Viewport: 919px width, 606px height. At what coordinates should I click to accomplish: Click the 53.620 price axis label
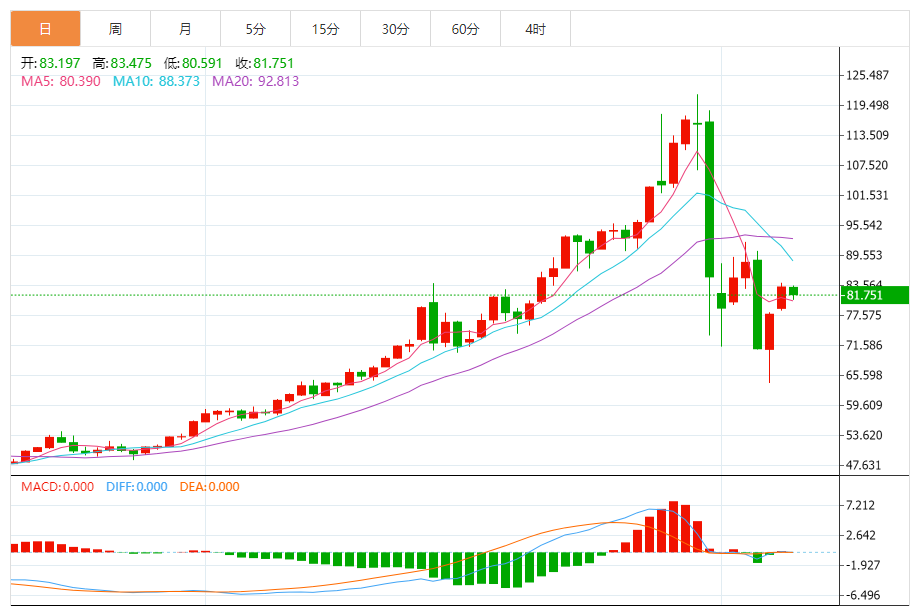tap(864, 435)
